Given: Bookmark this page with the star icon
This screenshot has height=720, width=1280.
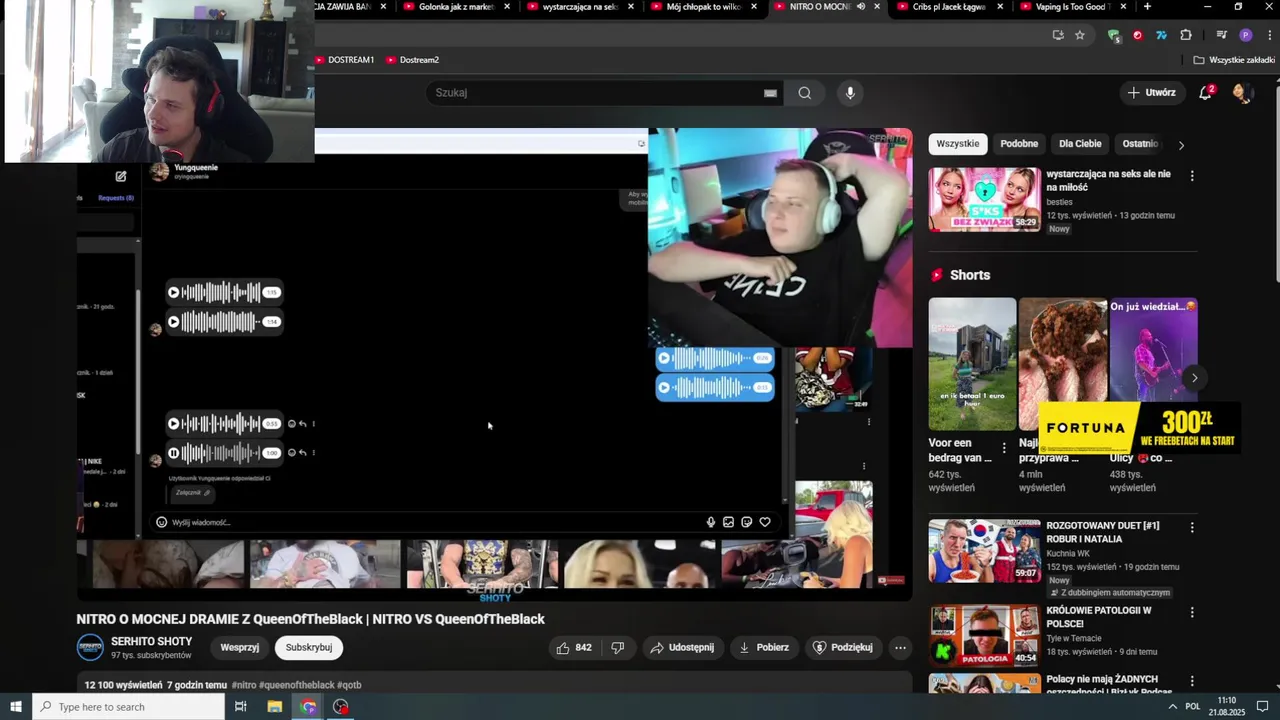Looking at the screenshot, I should pyautogui.click(x=1080, y=35).
